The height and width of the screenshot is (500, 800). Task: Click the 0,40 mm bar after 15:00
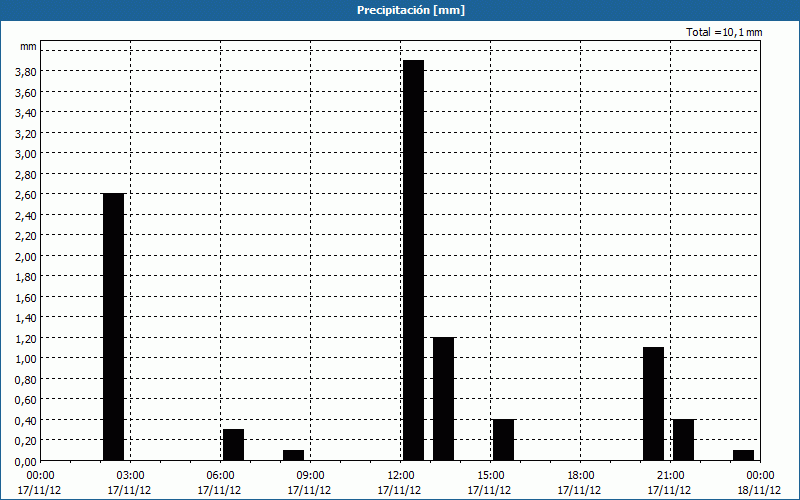tap(504, 440)
